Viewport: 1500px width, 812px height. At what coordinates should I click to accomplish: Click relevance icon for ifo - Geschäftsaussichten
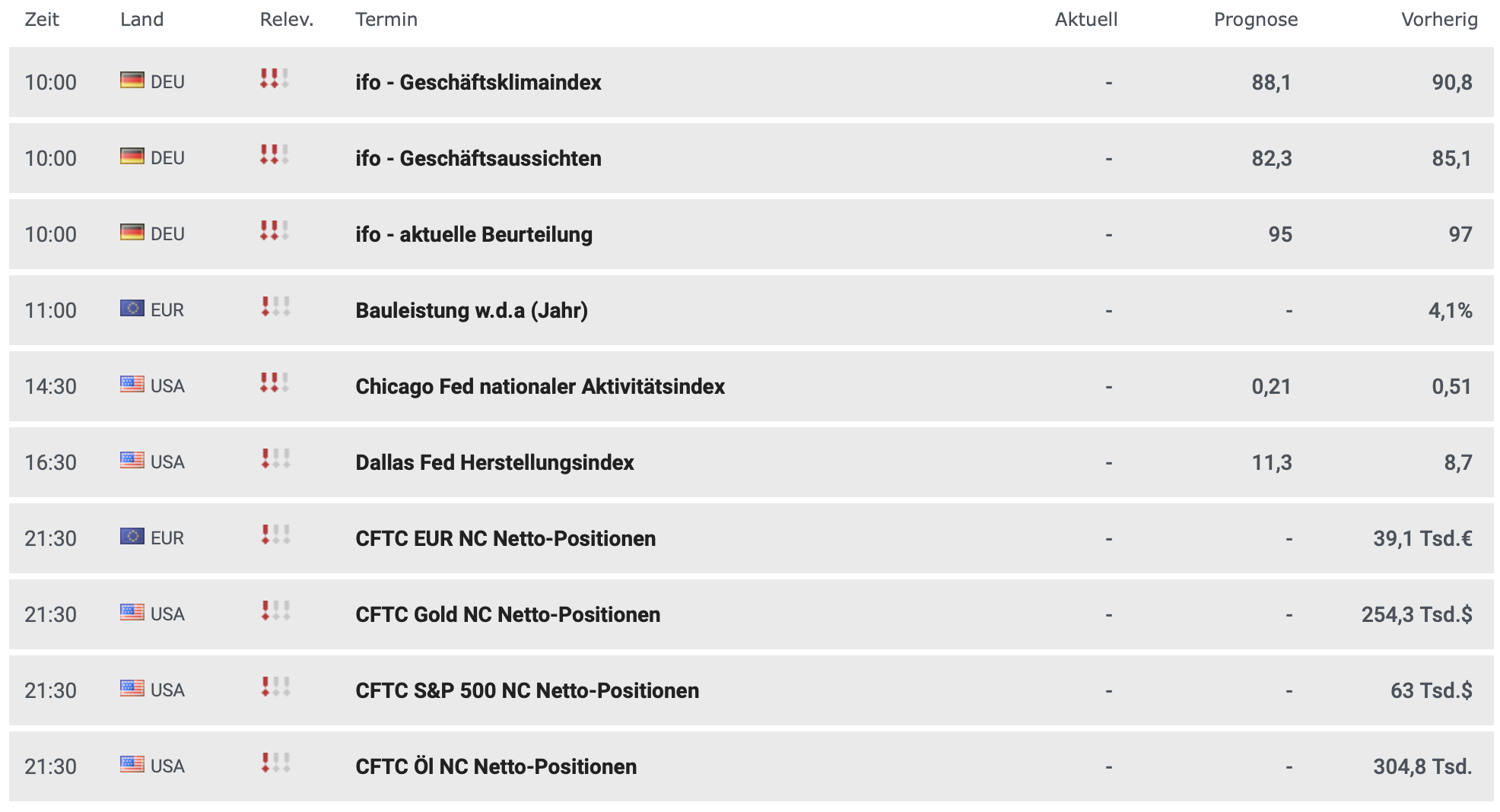pos(275,155)
